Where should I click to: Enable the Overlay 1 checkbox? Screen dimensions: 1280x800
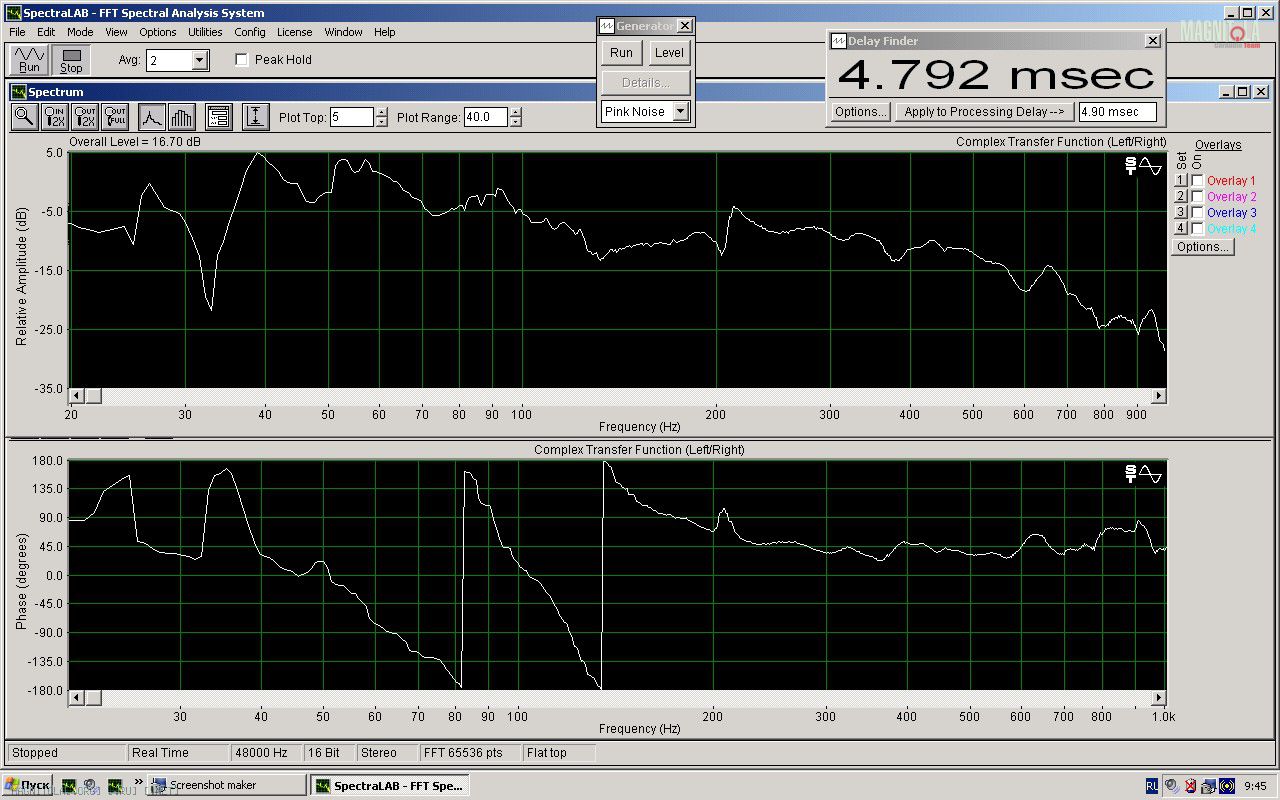(x=1197, y=181)
